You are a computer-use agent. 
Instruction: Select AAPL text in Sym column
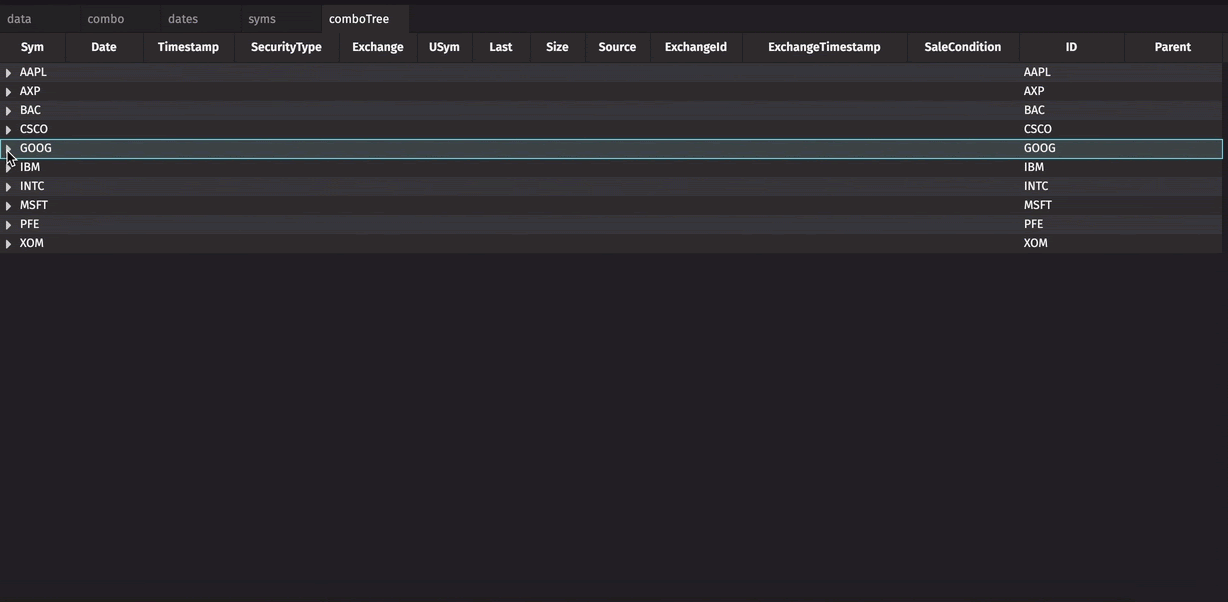point(33,72)
